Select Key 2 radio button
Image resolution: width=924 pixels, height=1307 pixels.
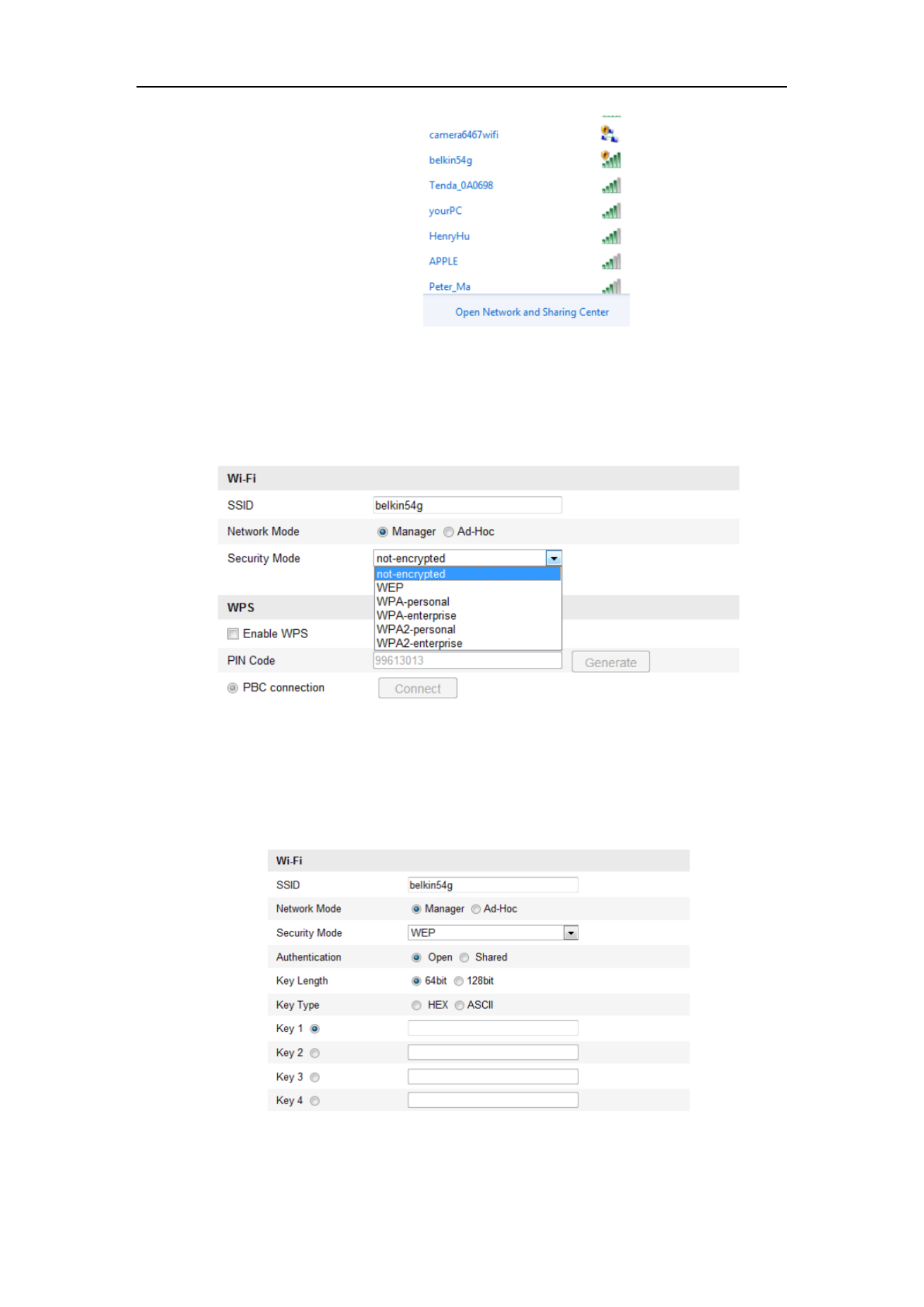point(314,1053)
